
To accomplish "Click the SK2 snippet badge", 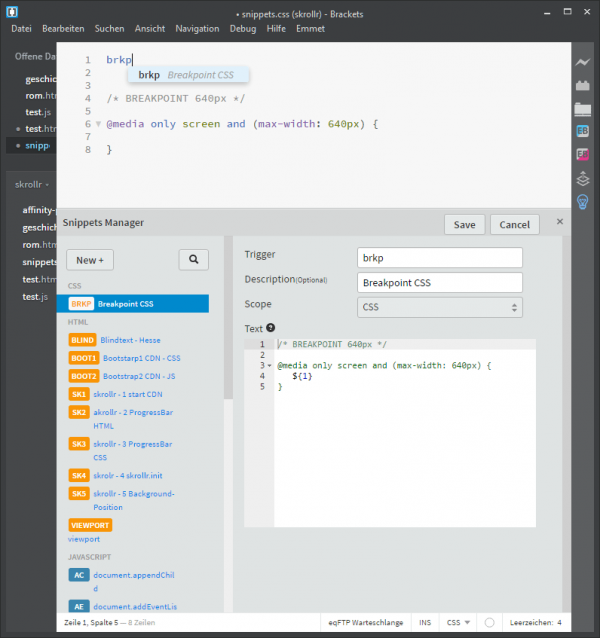I will 79,412.
